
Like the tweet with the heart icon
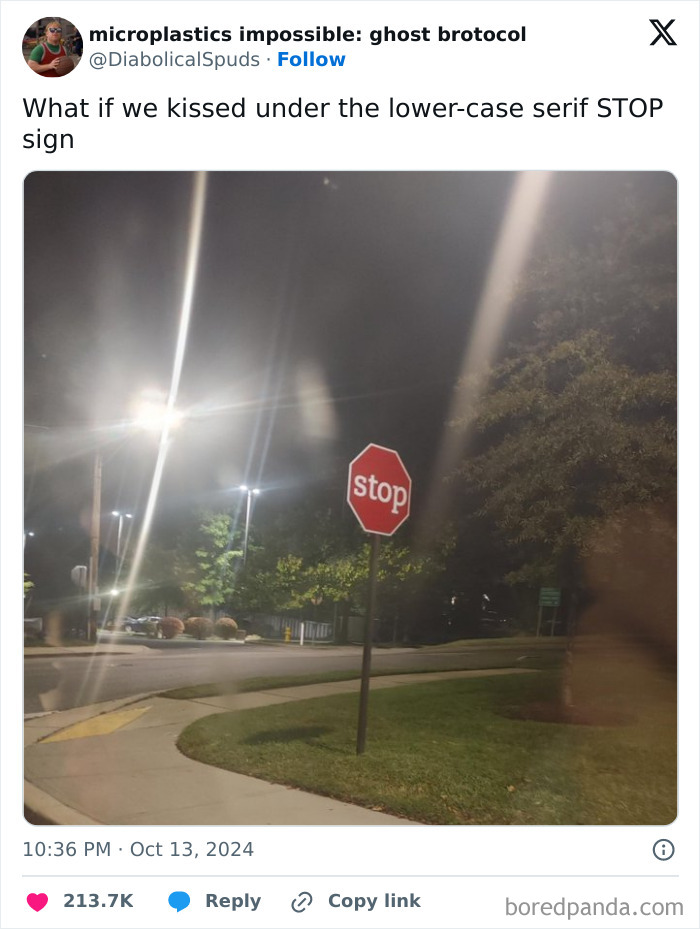point(37,901)
